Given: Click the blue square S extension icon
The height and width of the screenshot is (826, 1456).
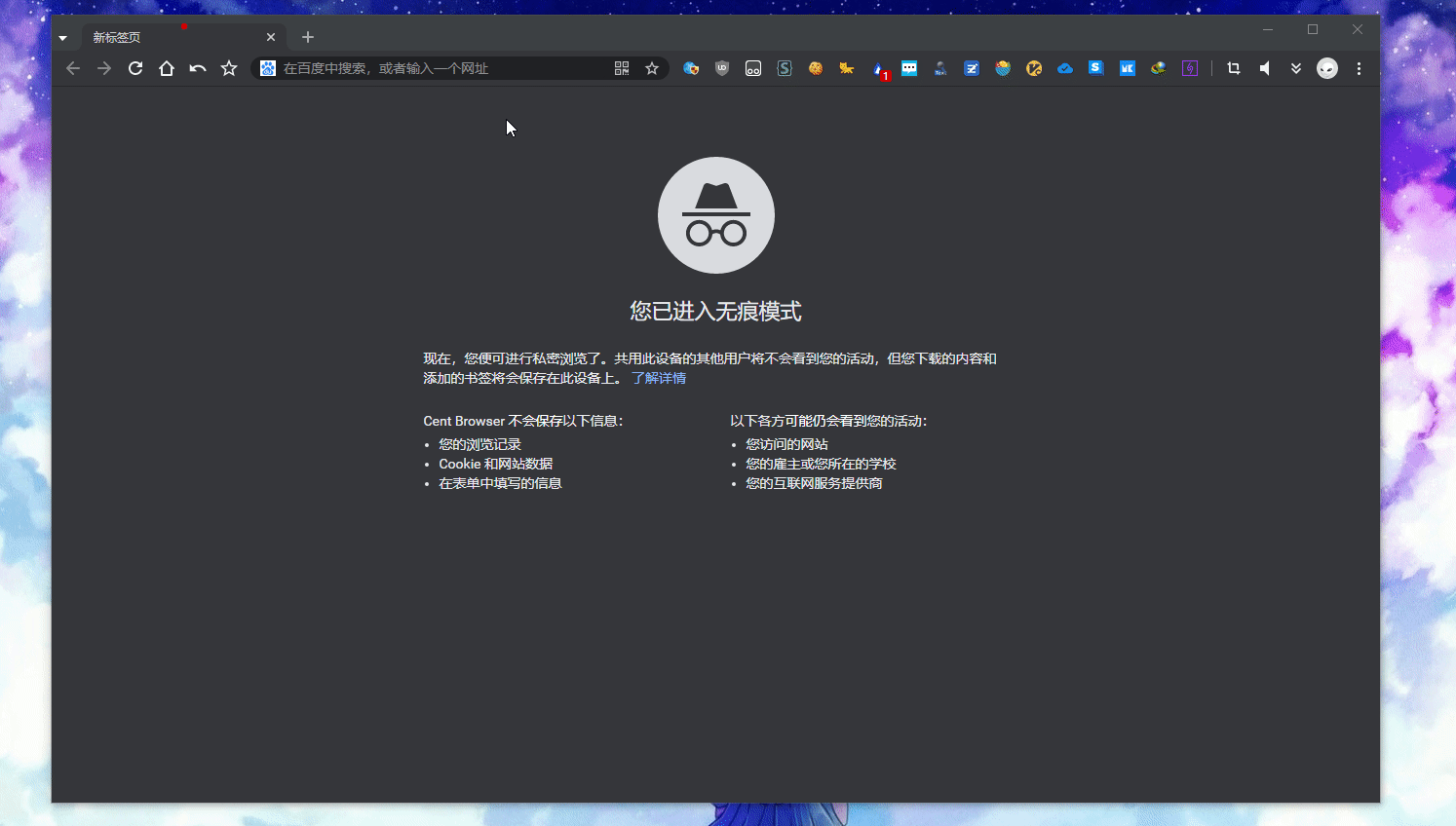Looking at the screenshot, I should 1096,67.
